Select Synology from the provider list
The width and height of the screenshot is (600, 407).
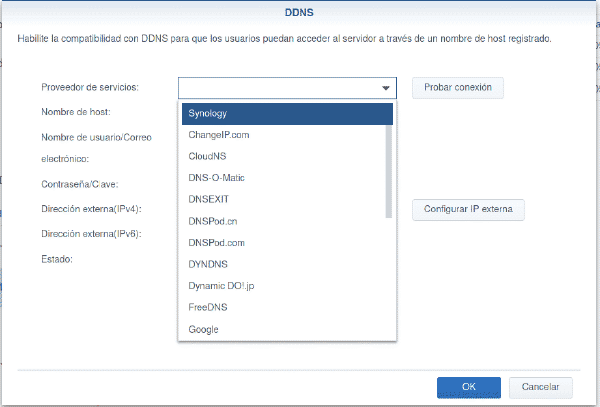[x=287, y=114]
